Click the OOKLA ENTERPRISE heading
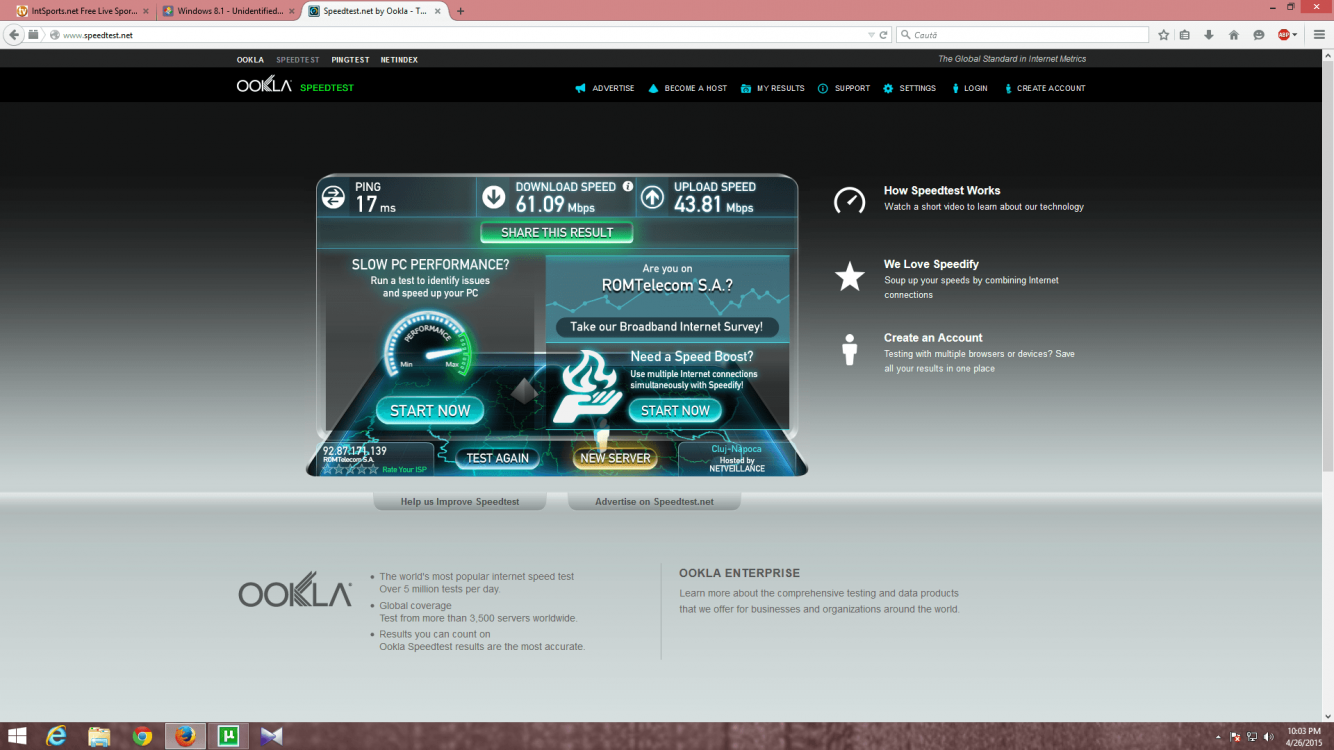 tap(739, 573)
